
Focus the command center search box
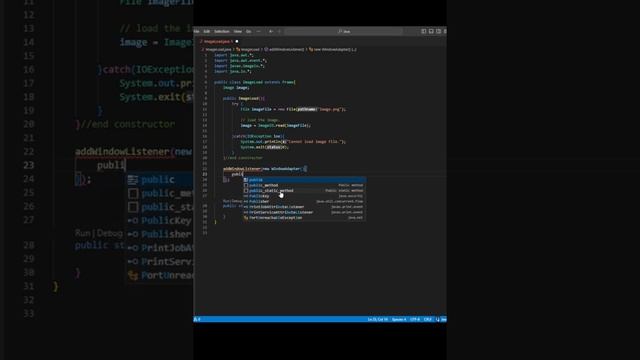coord(344,31)
